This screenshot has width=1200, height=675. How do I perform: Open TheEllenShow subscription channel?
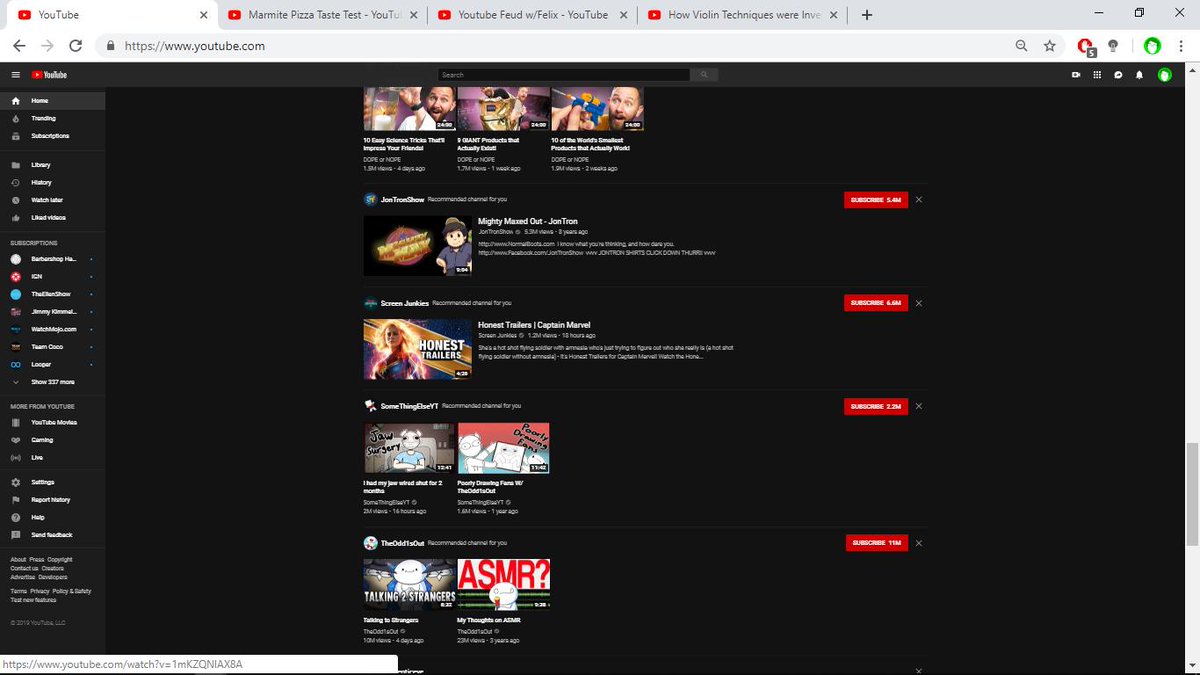point(52,294)
